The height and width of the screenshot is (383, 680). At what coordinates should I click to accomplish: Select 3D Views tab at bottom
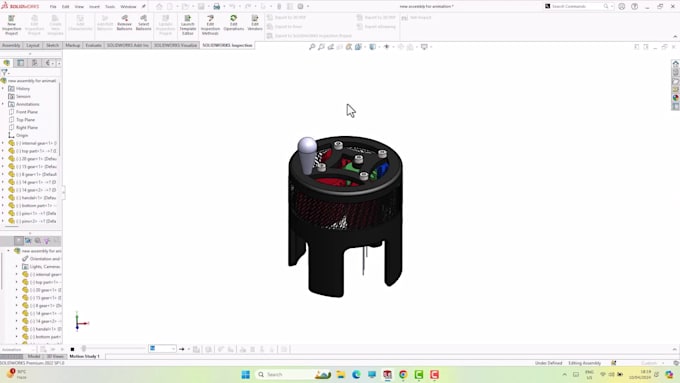[x=55, y=356]
